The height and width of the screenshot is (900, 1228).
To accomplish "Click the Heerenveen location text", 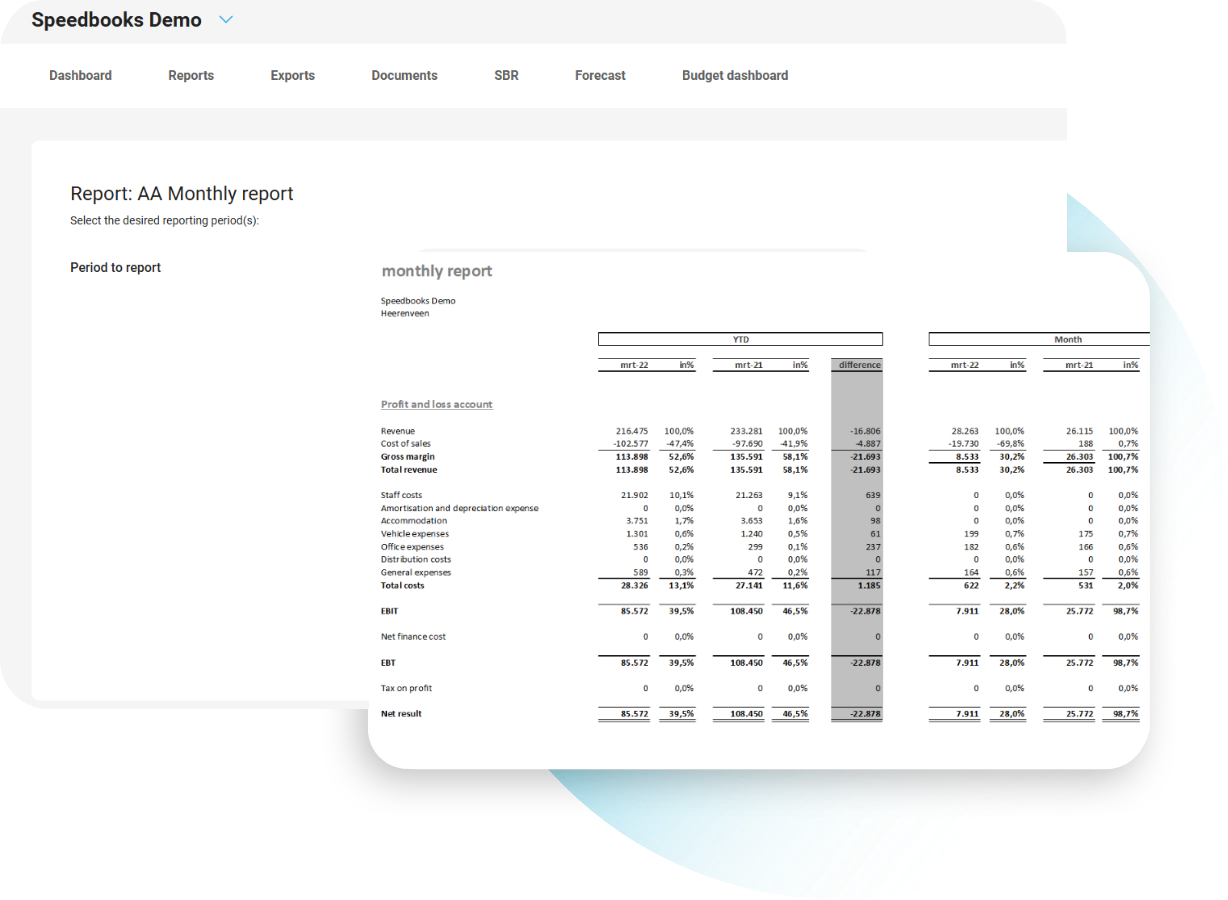I will (x=405, y=313).
